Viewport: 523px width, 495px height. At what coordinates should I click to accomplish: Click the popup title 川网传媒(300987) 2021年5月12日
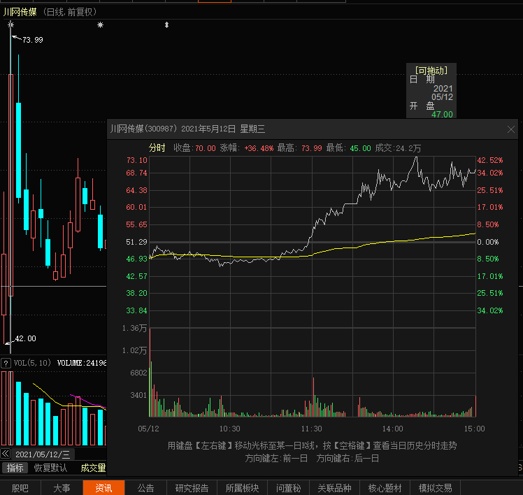point(188,129)
